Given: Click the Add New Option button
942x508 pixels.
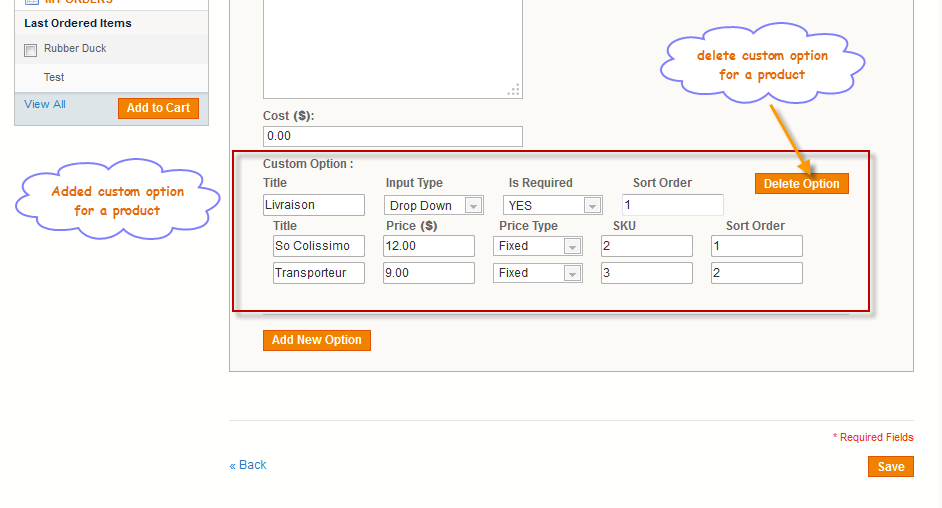Looking at the screenshot, I should (x=317, y=340).
